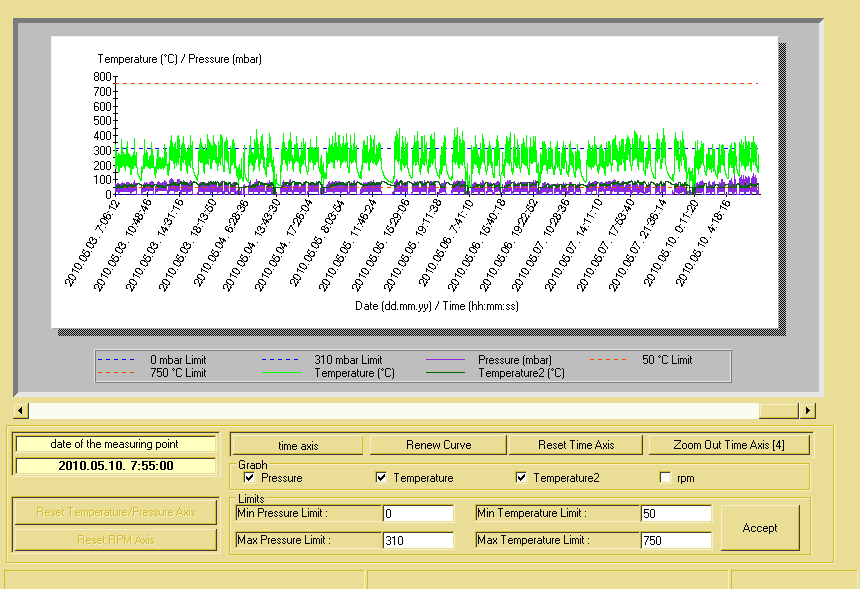Click the 'Graph' group heading
This screenshot has height=589, width=860.
253,465
